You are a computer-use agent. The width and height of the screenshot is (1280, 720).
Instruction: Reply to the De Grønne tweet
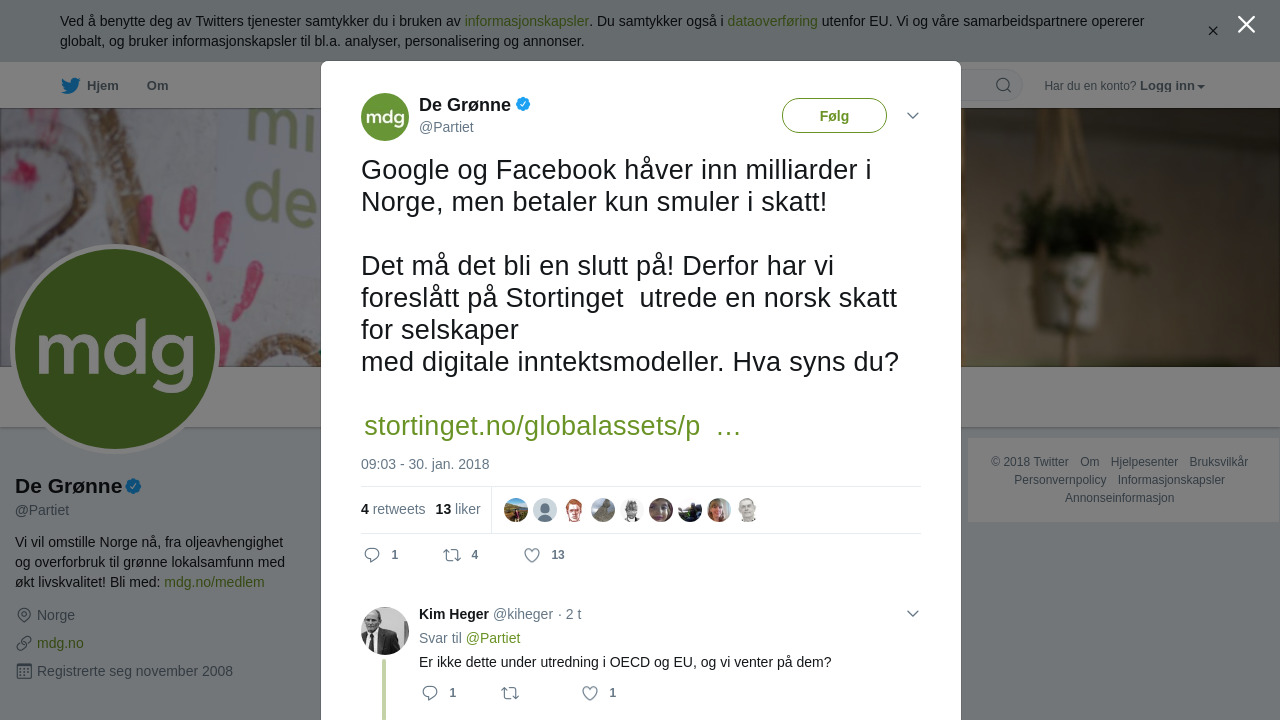click(x=381, y=555)
